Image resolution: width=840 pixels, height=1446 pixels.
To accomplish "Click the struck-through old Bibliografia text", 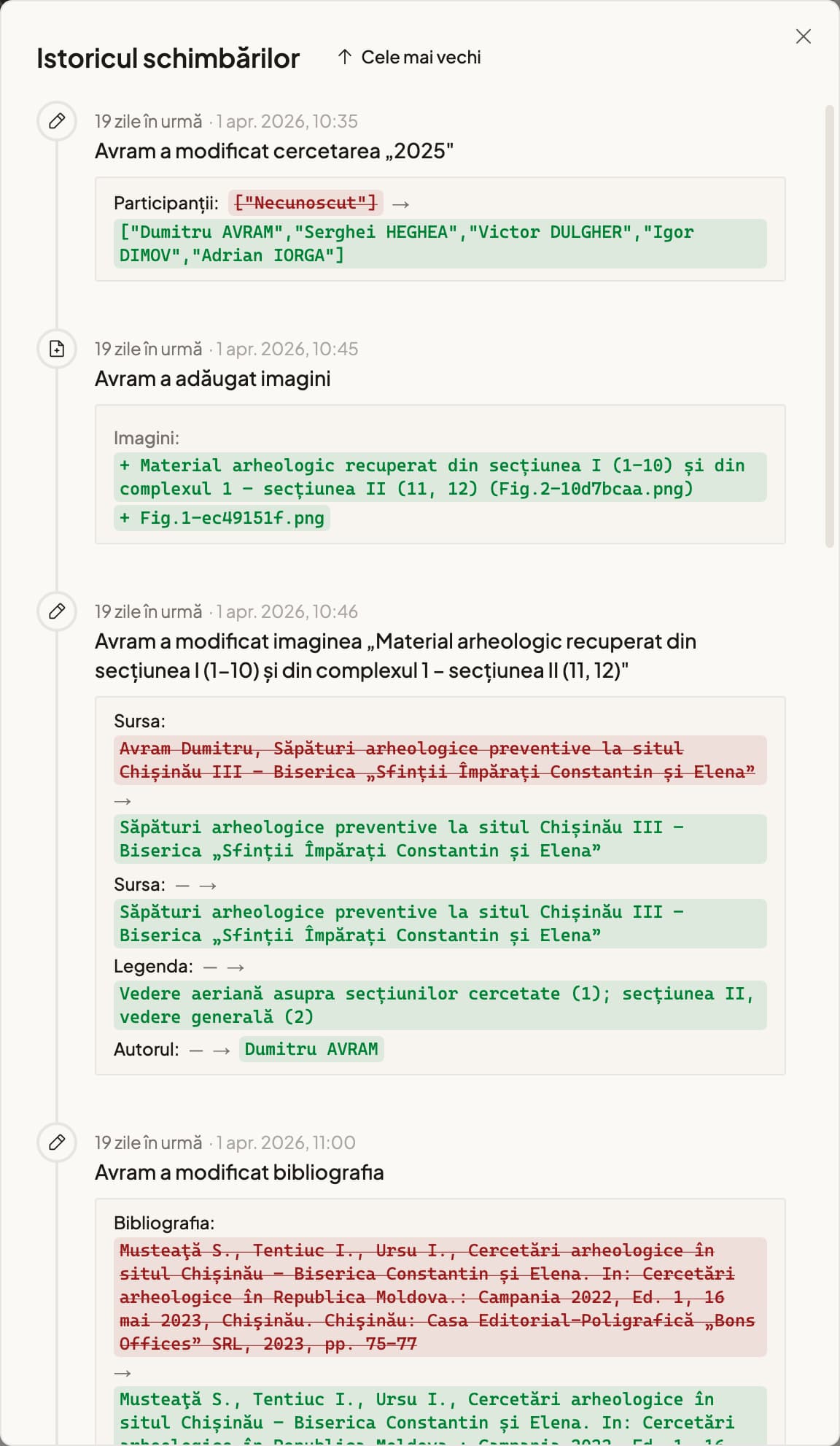I will (x=440, y=1297).
